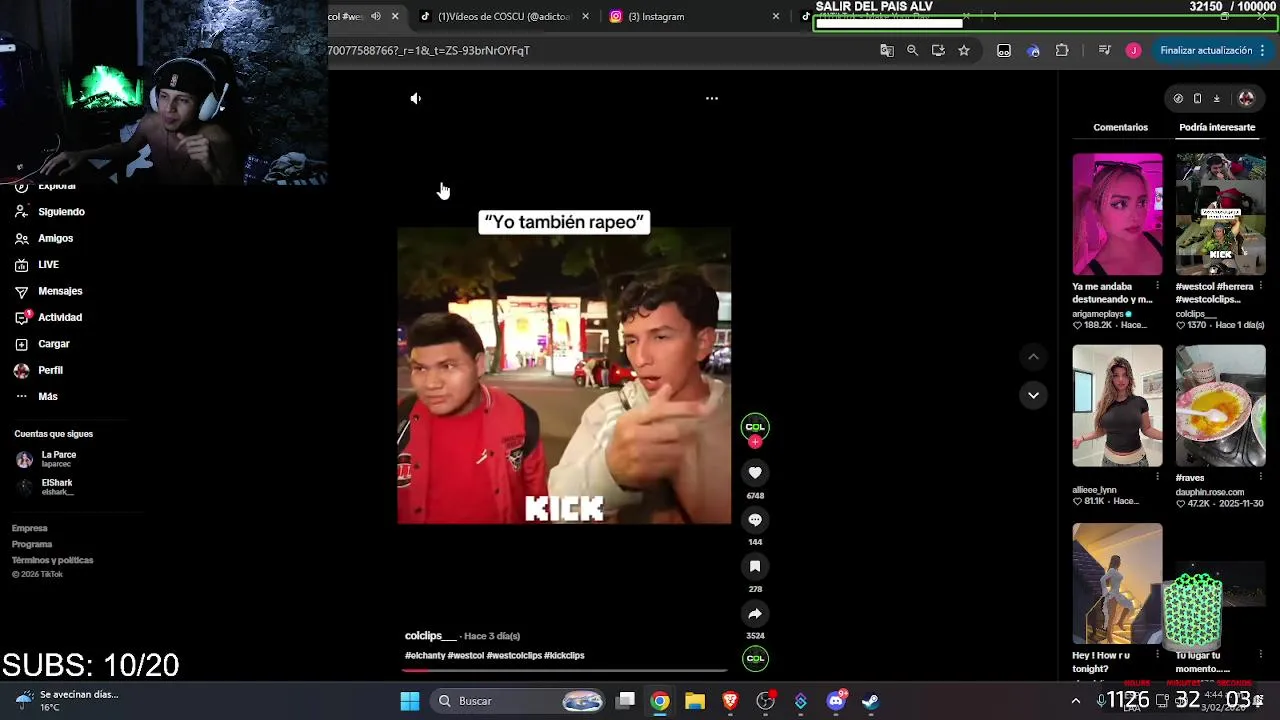
Task: Open the #kickclips hashtag
Action: (564, 656)
